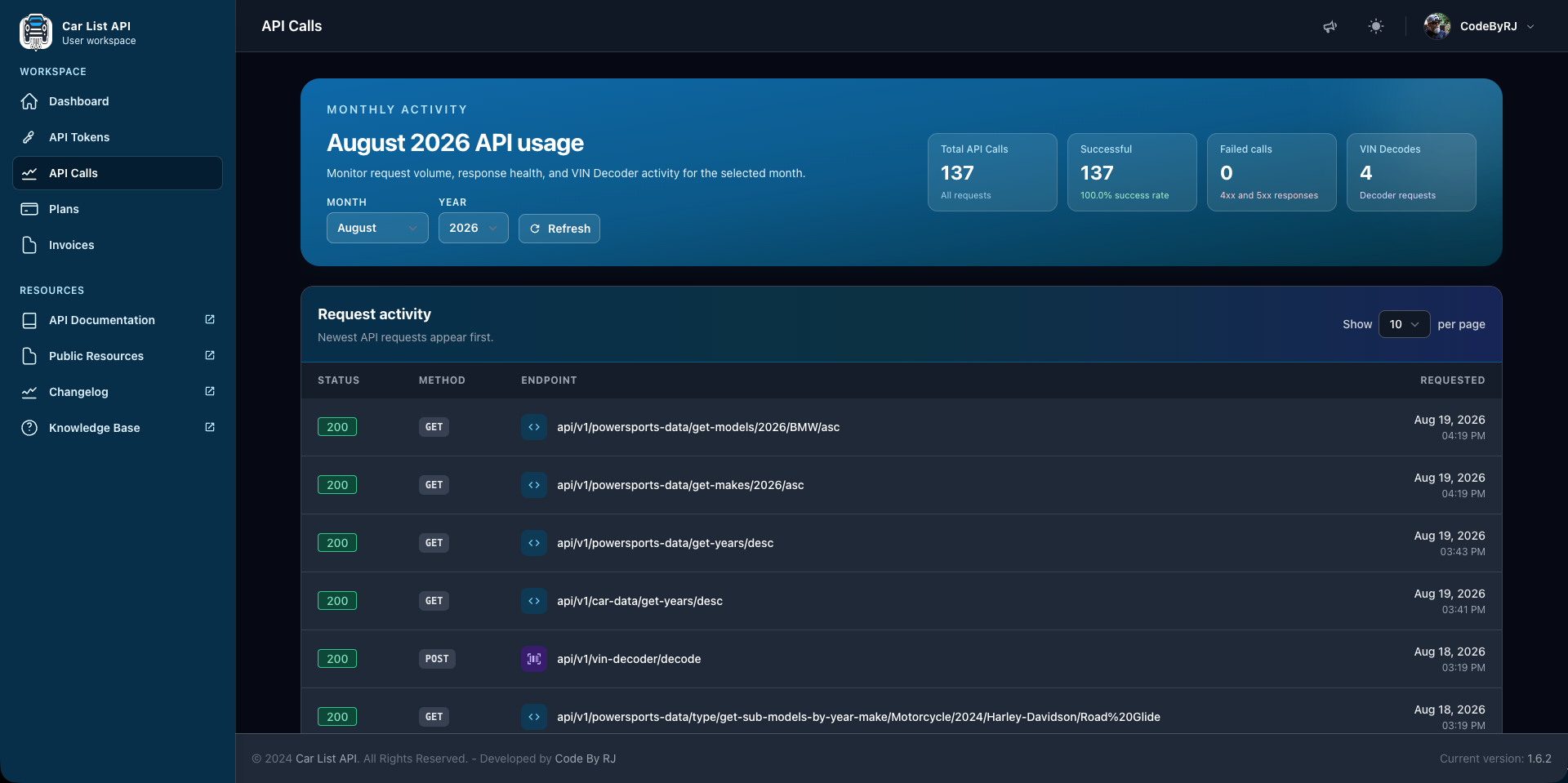1568x783 pixels.
Task: Open Code By RJ footer link
Action: (x=585, y=759)
